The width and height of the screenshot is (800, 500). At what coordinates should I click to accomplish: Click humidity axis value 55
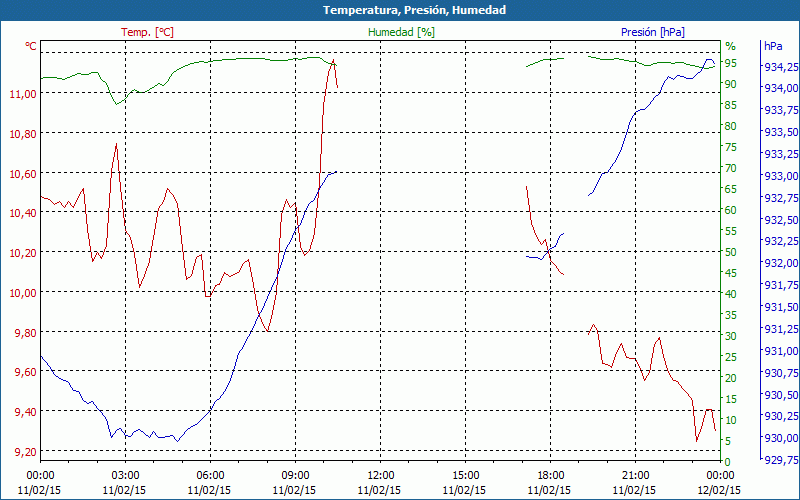[x=731, y=231]
